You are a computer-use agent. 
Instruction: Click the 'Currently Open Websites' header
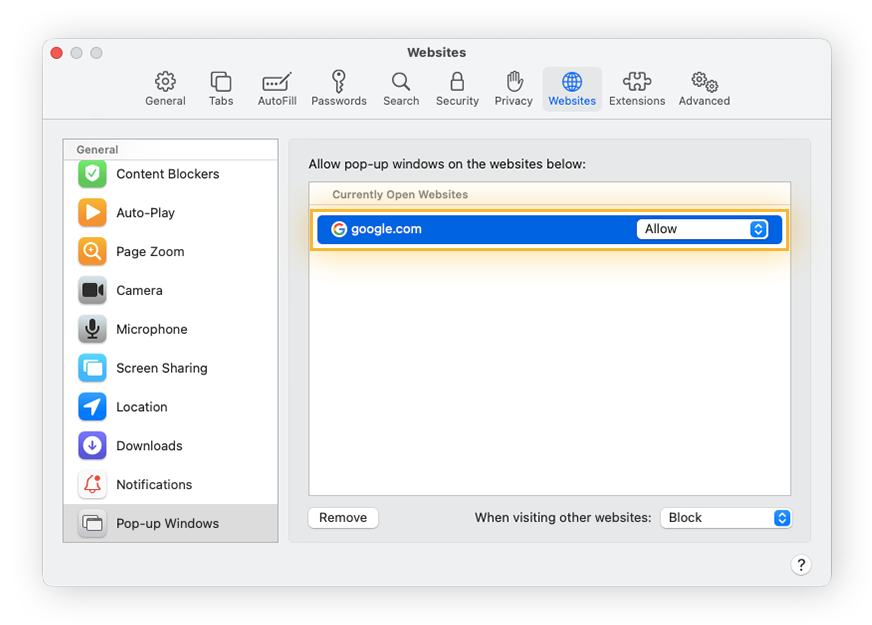pos(400,195)
